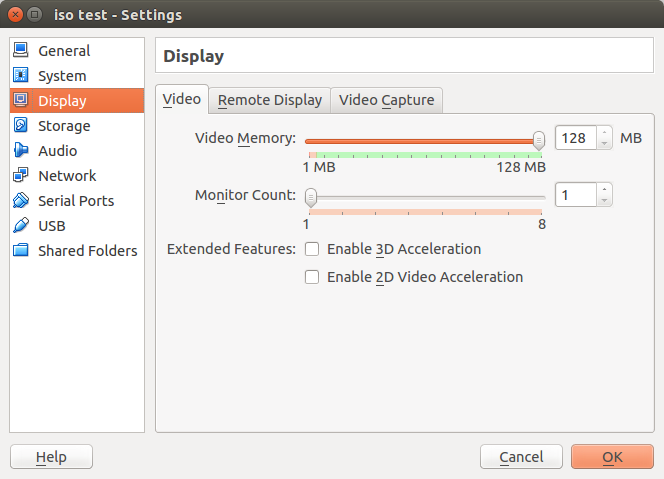
Task: Enable 2D Video Acceleration checkbox
Action: 312,277
